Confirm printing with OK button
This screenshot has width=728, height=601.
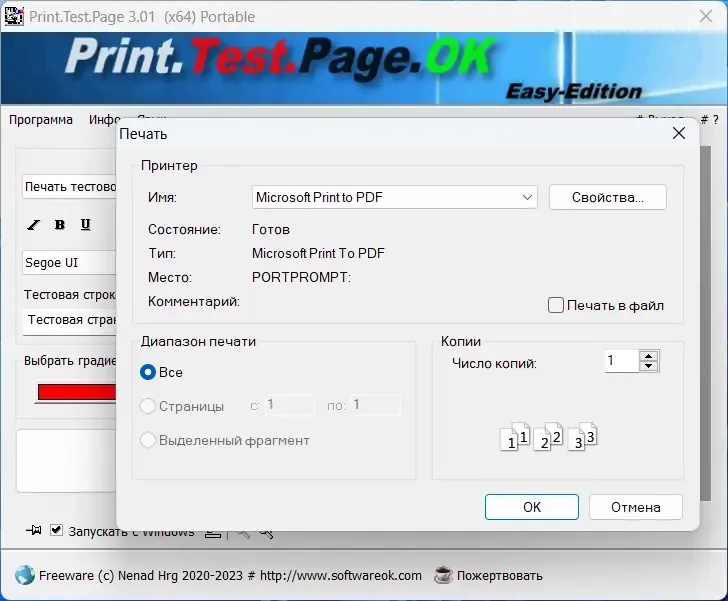pos(532,507)
